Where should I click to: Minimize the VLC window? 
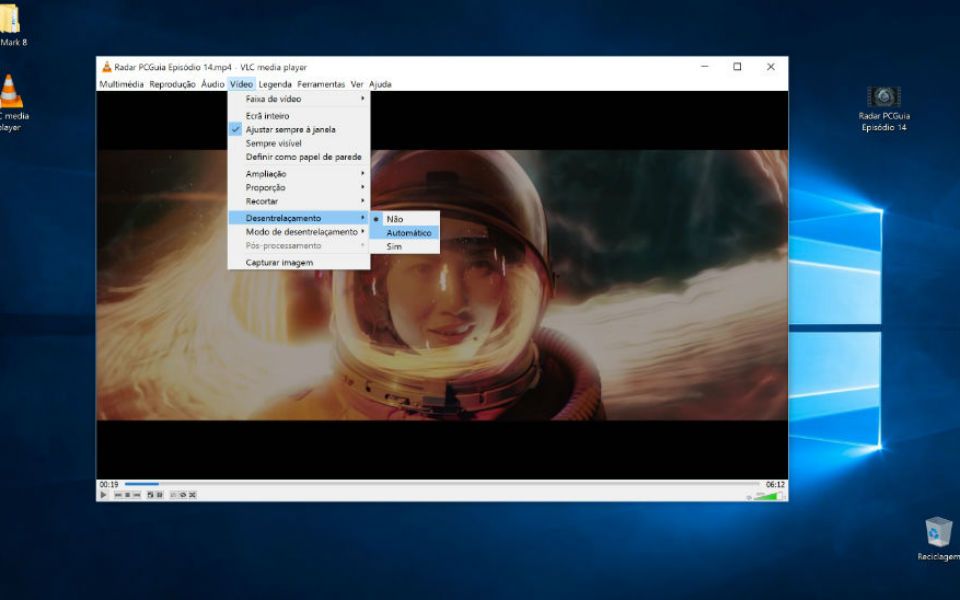click(x=705, y=67)
